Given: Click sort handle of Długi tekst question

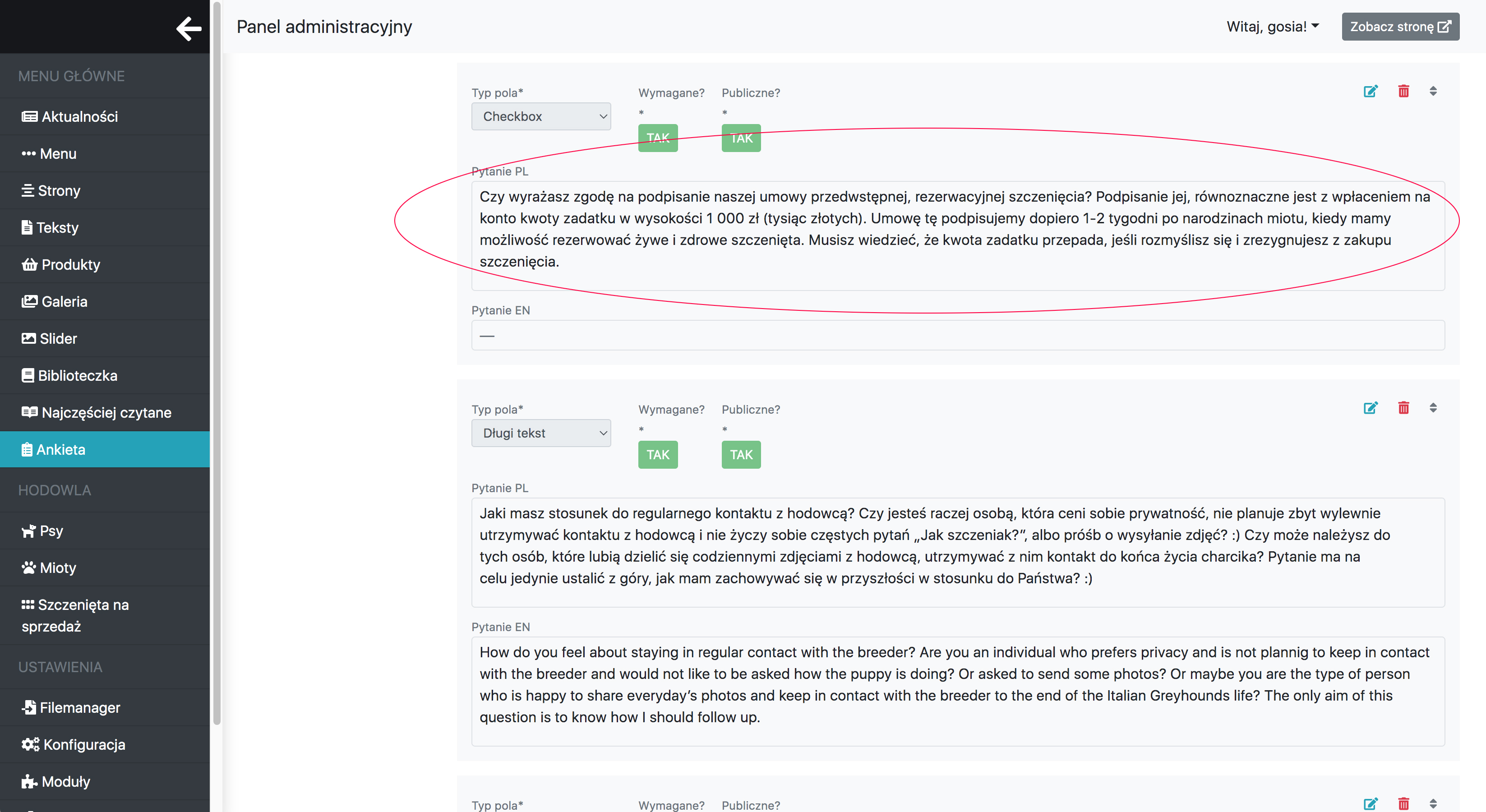Looking at the screenshot, I should 1433,408.
